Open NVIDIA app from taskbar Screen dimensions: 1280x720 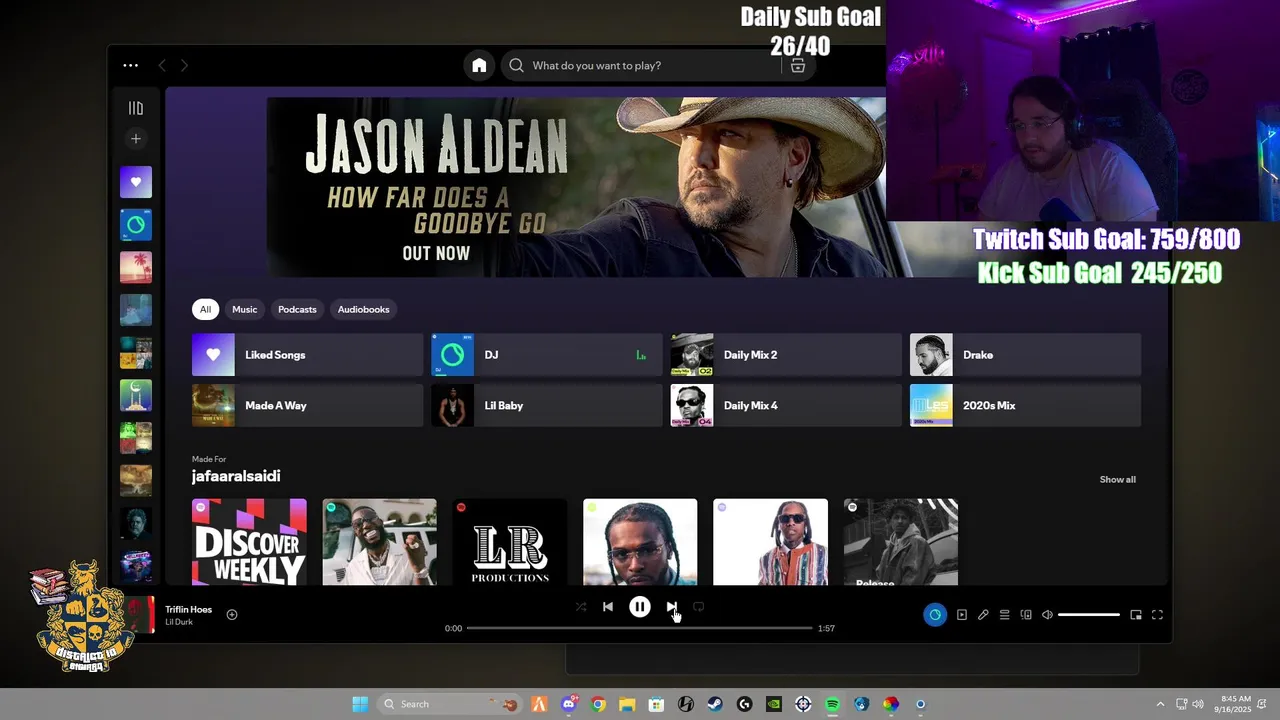coord(773,704)
